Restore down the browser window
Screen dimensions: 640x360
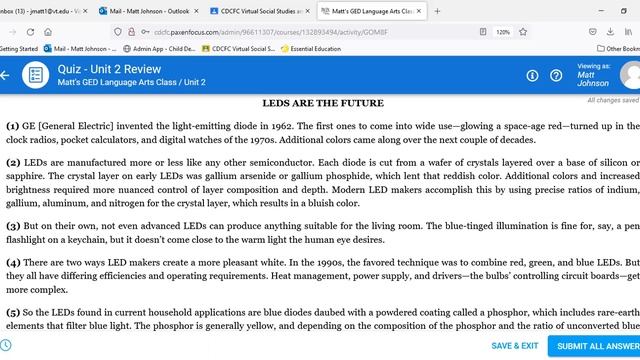(624, 11)
